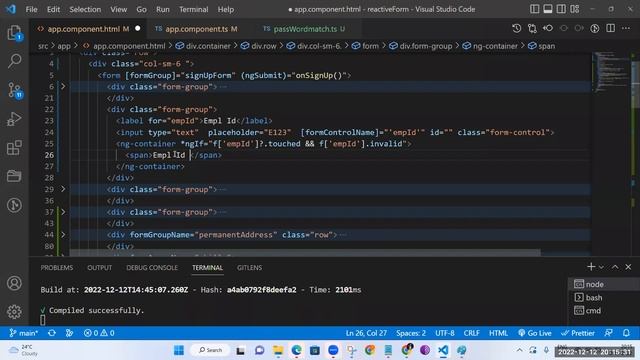Open the editor More Actions ellipsis
Screen dimensions: 640x360
tap(626, 28)
